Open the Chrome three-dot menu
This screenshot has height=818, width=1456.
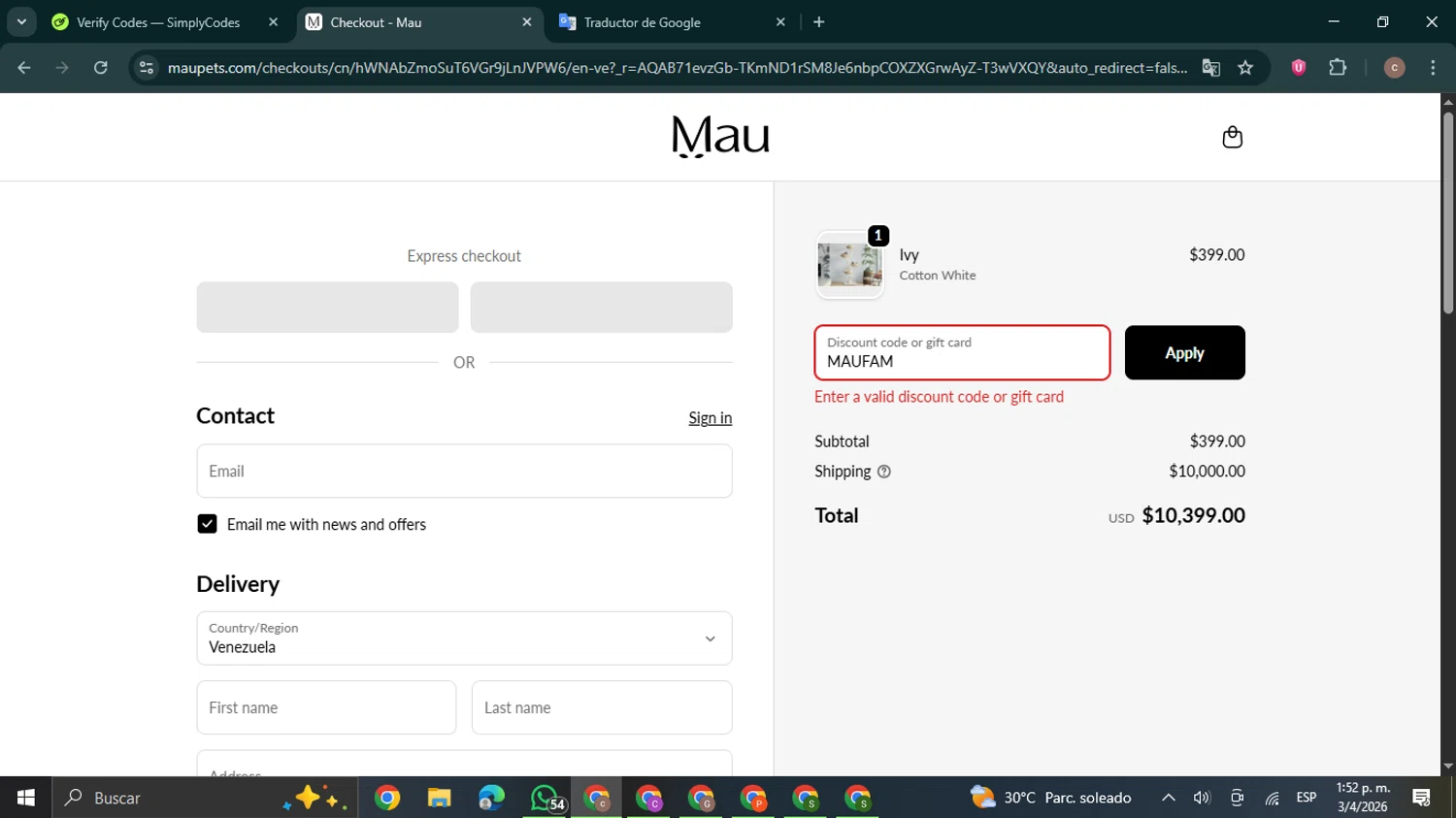click(1433, 68)
